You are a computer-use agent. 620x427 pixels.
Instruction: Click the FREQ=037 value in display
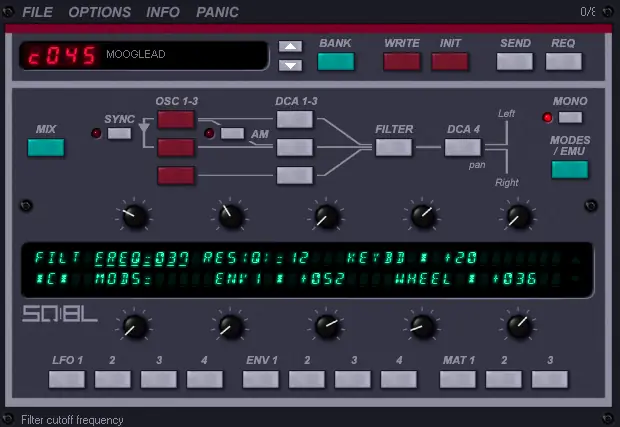142,258
